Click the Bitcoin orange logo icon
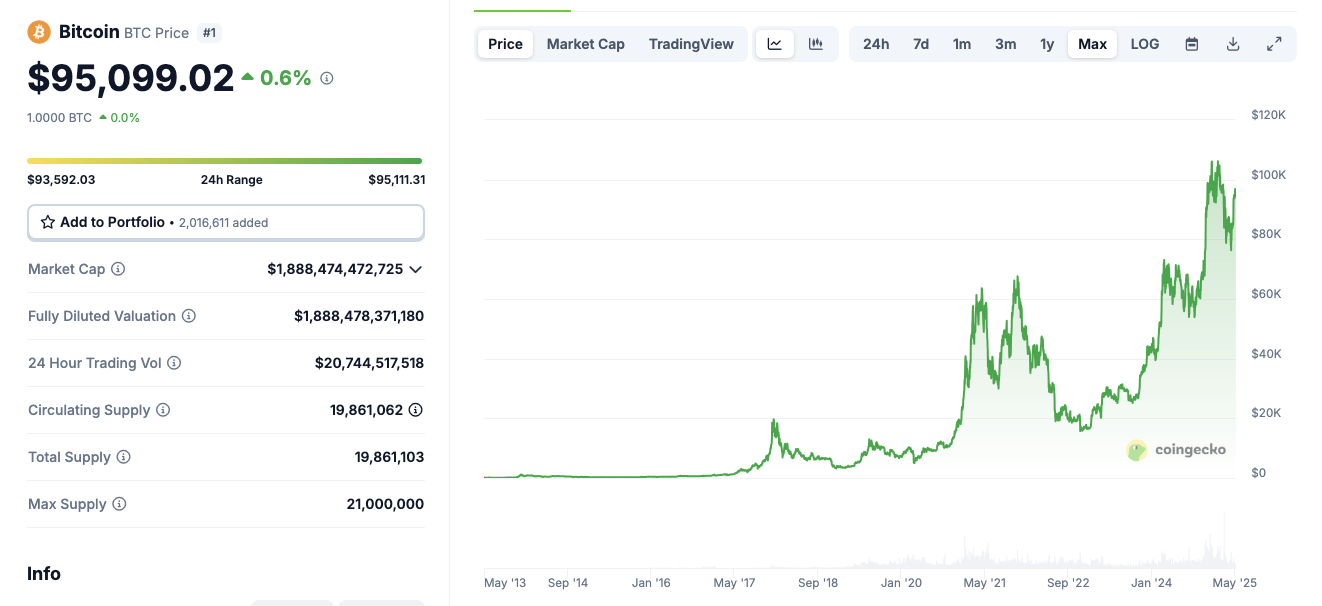This screenshot has width=1322, height=606. pos(39,32)
